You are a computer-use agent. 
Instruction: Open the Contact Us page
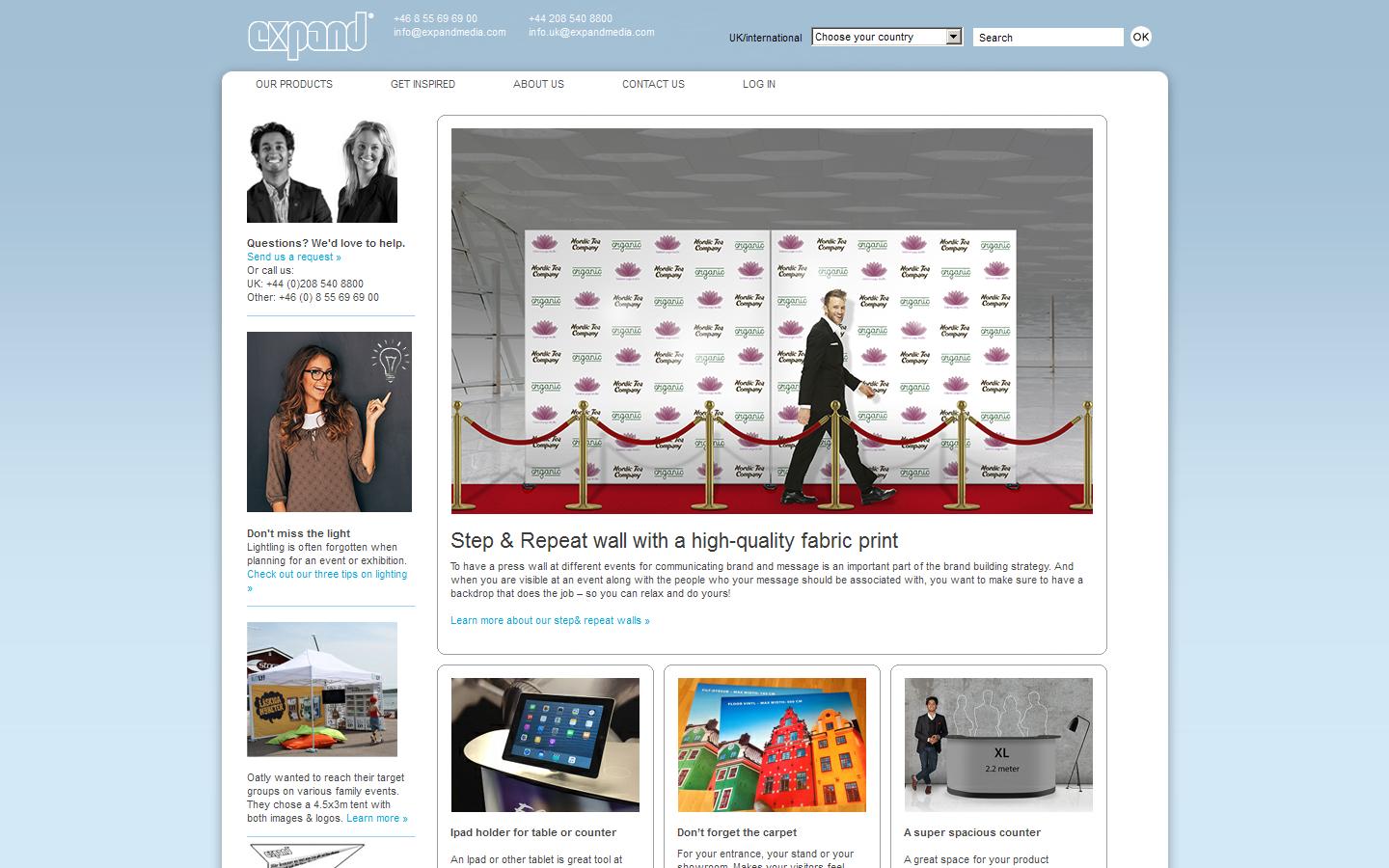click(653, 85)
